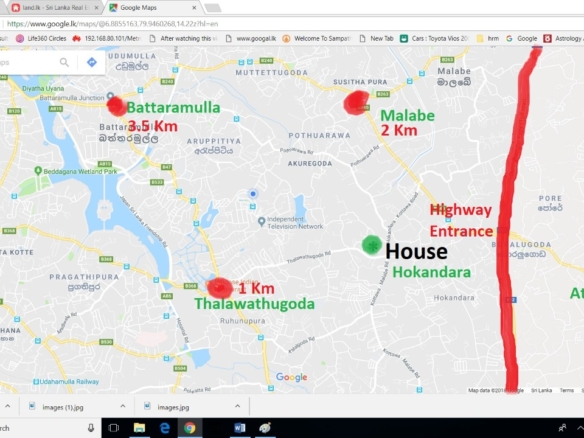Click the Independent Television Network pin
The height and width of the screenshot is (438, 584).
261,222
